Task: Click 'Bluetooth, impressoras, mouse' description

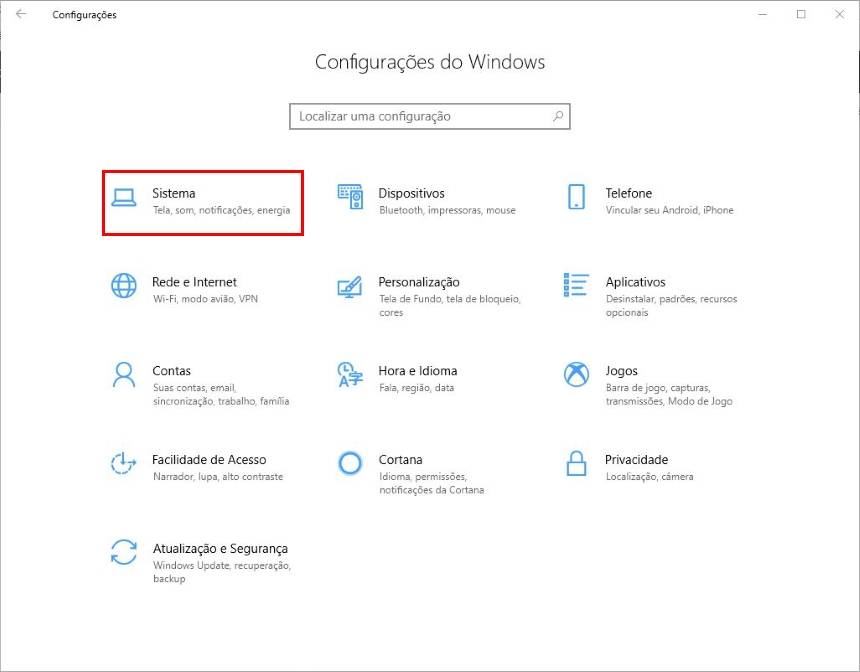Action: coord(447,210)
